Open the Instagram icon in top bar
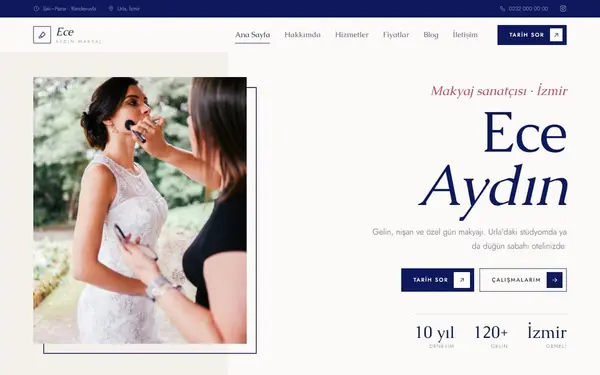 pyautogui.click(x=563, y=8)
